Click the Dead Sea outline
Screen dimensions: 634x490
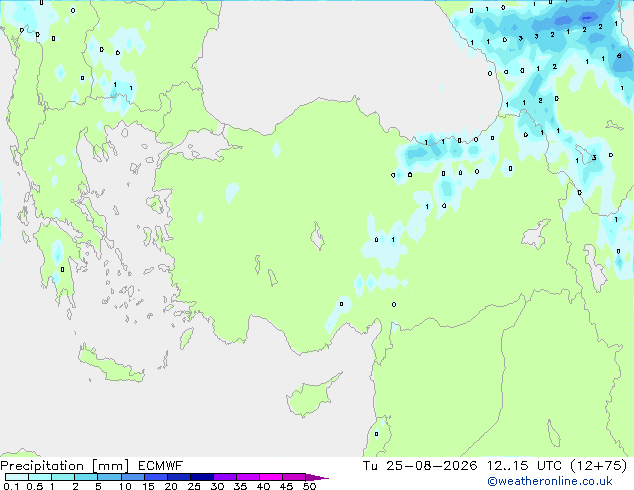pyautogui.click(x=554, y=433)
